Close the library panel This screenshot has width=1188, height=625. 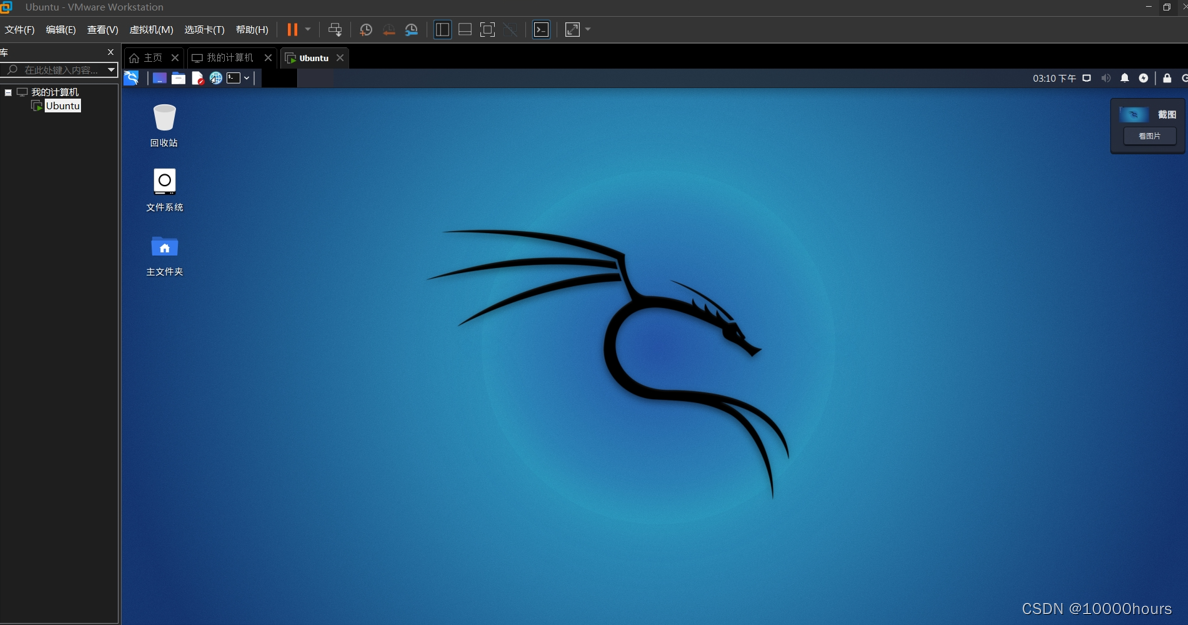click(111, 52)
